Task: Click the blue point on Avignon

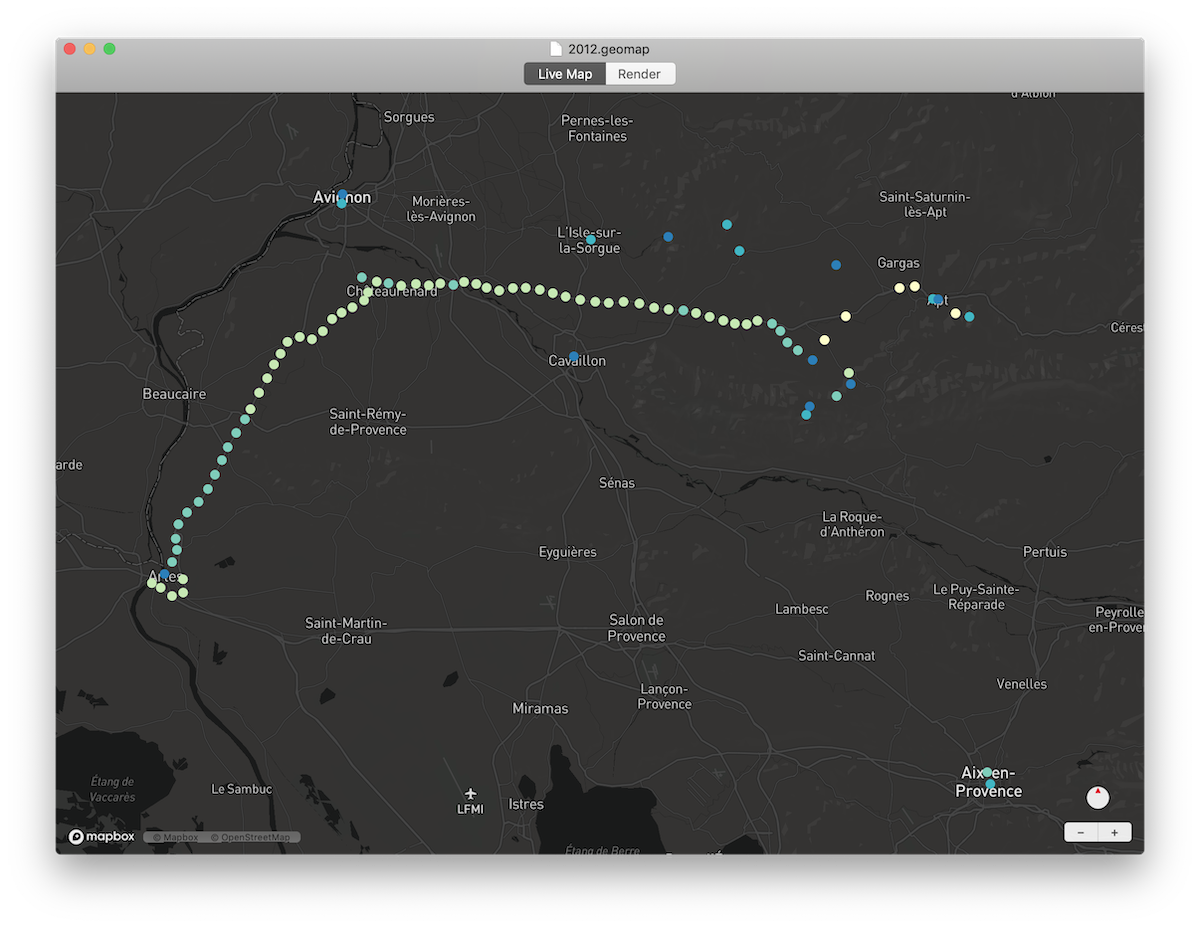Action: point(342,195)
